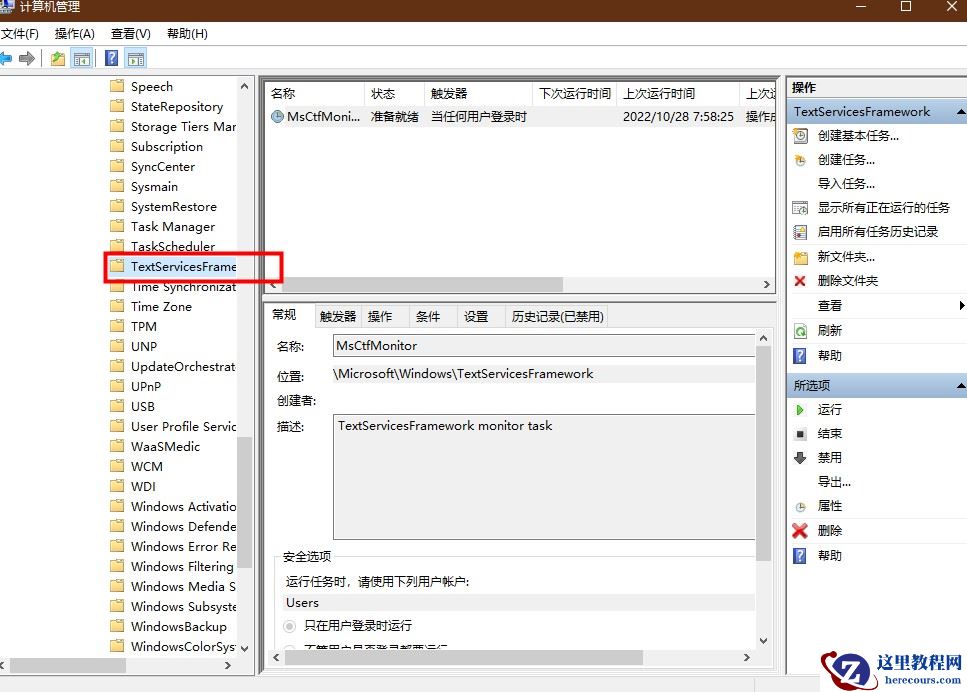Toggle the console tree pane visibility
Image resolution: width=967 pixels, height=692 pixels.
[81, 58]
